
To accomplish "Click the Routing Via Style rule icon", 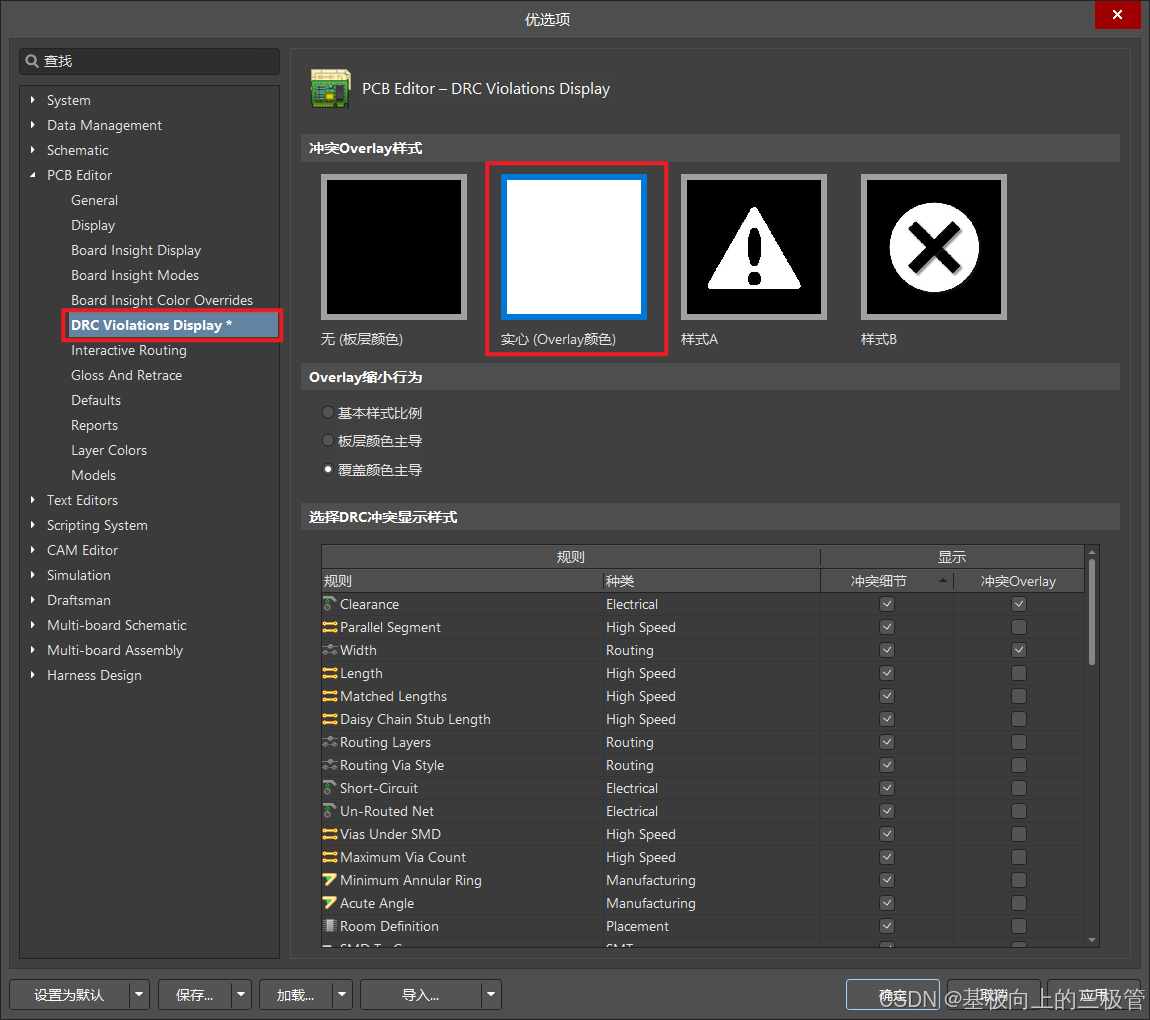I will point(330,766).
